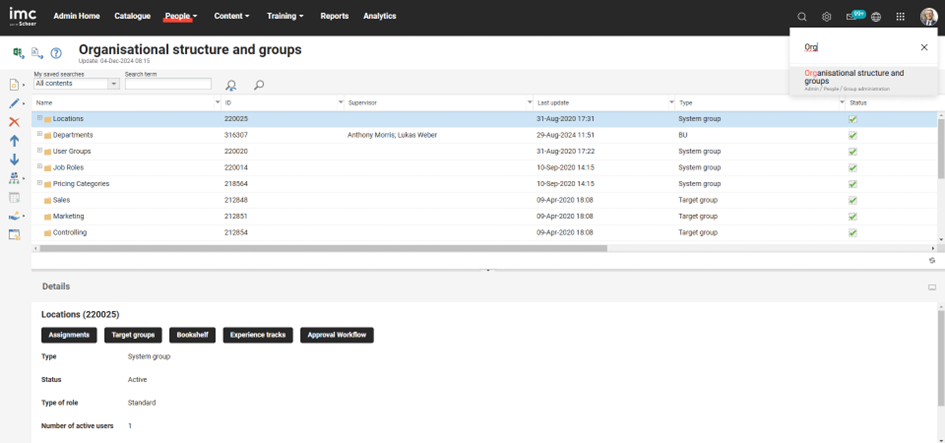
Task: Open the Training menu
Action: coord(285,16)
